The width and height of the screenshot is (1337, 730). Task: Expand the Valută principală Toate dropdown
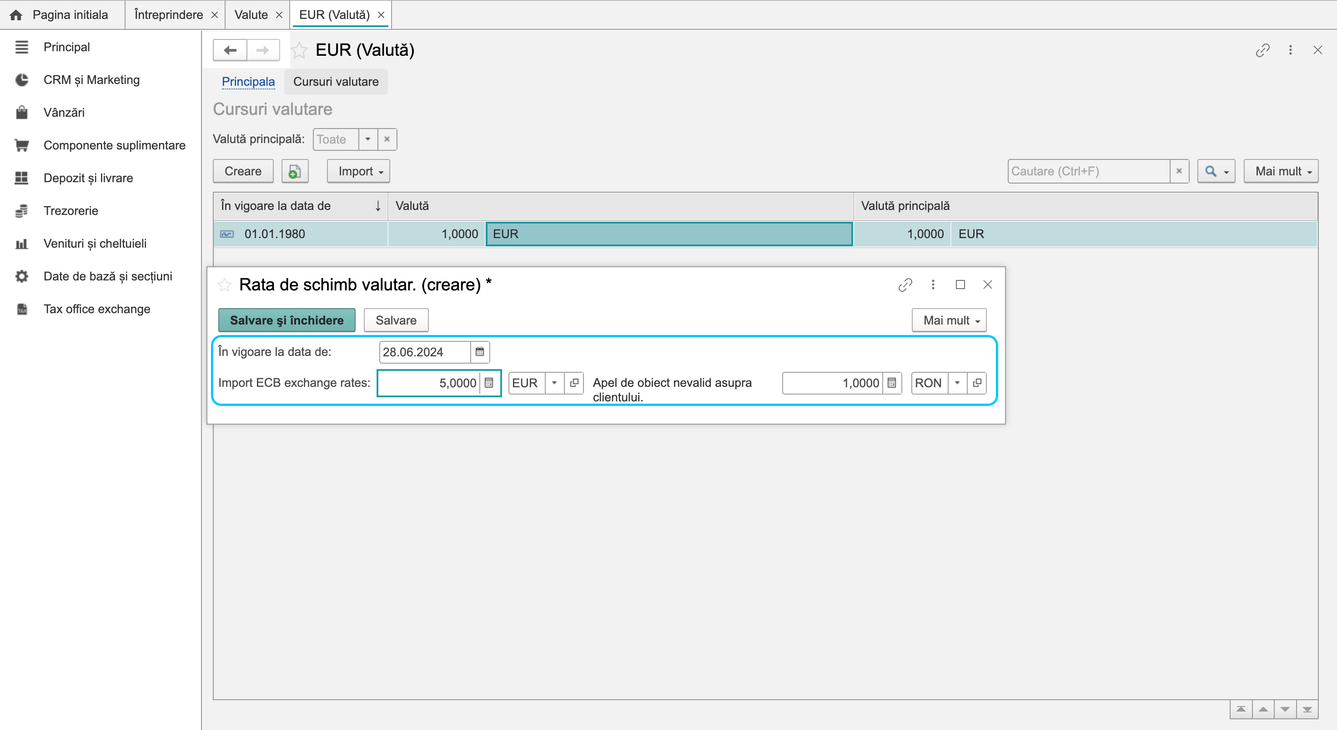[x=368, y=139]
